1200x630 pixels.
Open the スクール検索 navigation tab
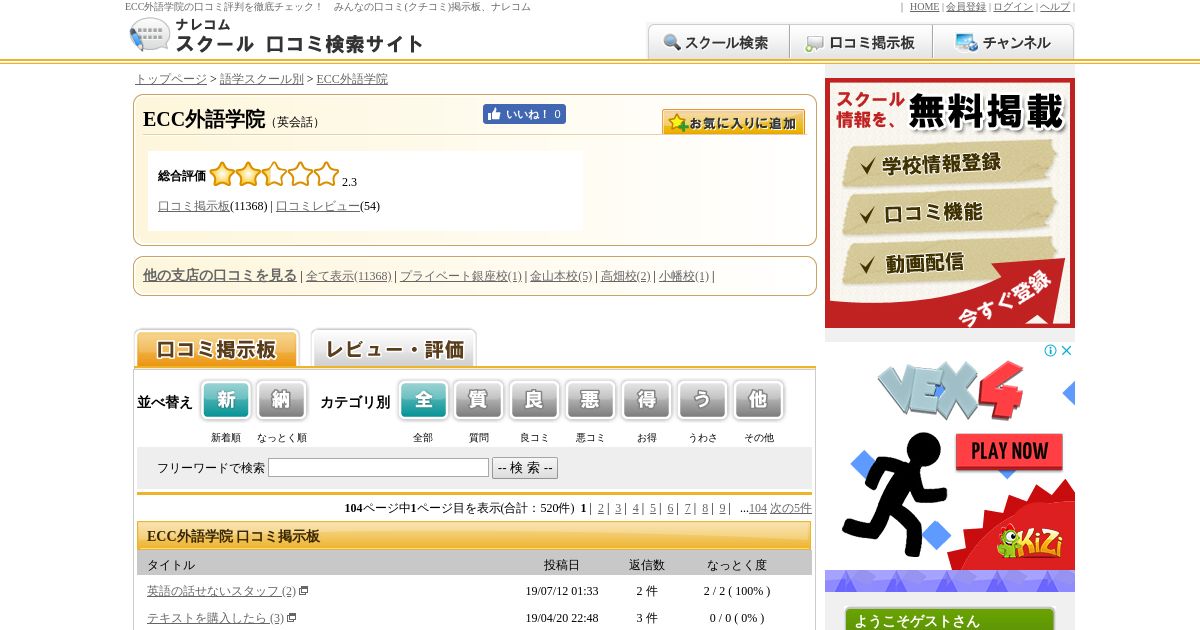point(718,42)
